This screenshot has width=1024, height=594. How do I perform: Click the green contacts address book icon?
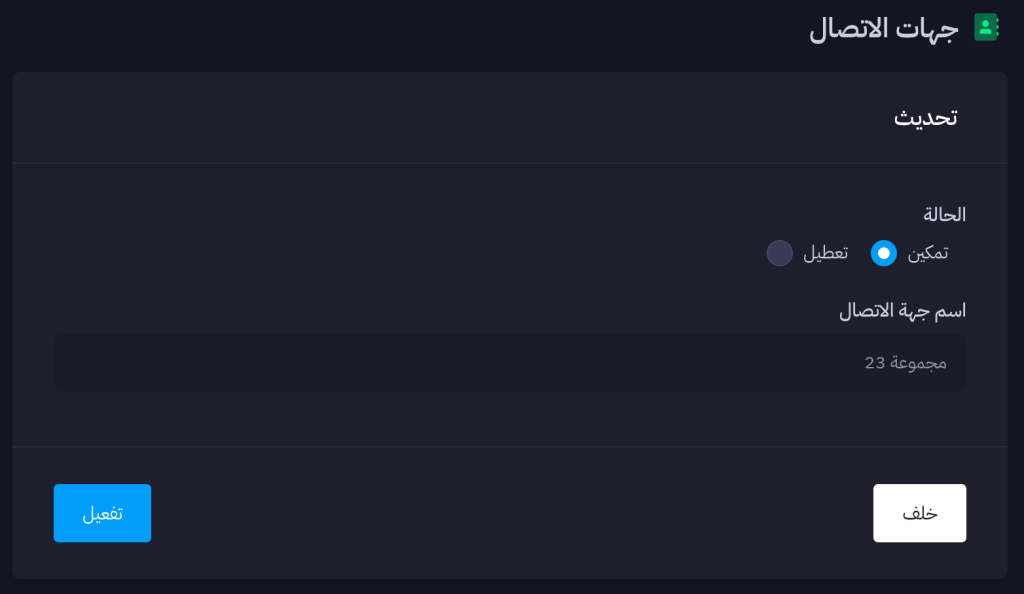point(986,27)
